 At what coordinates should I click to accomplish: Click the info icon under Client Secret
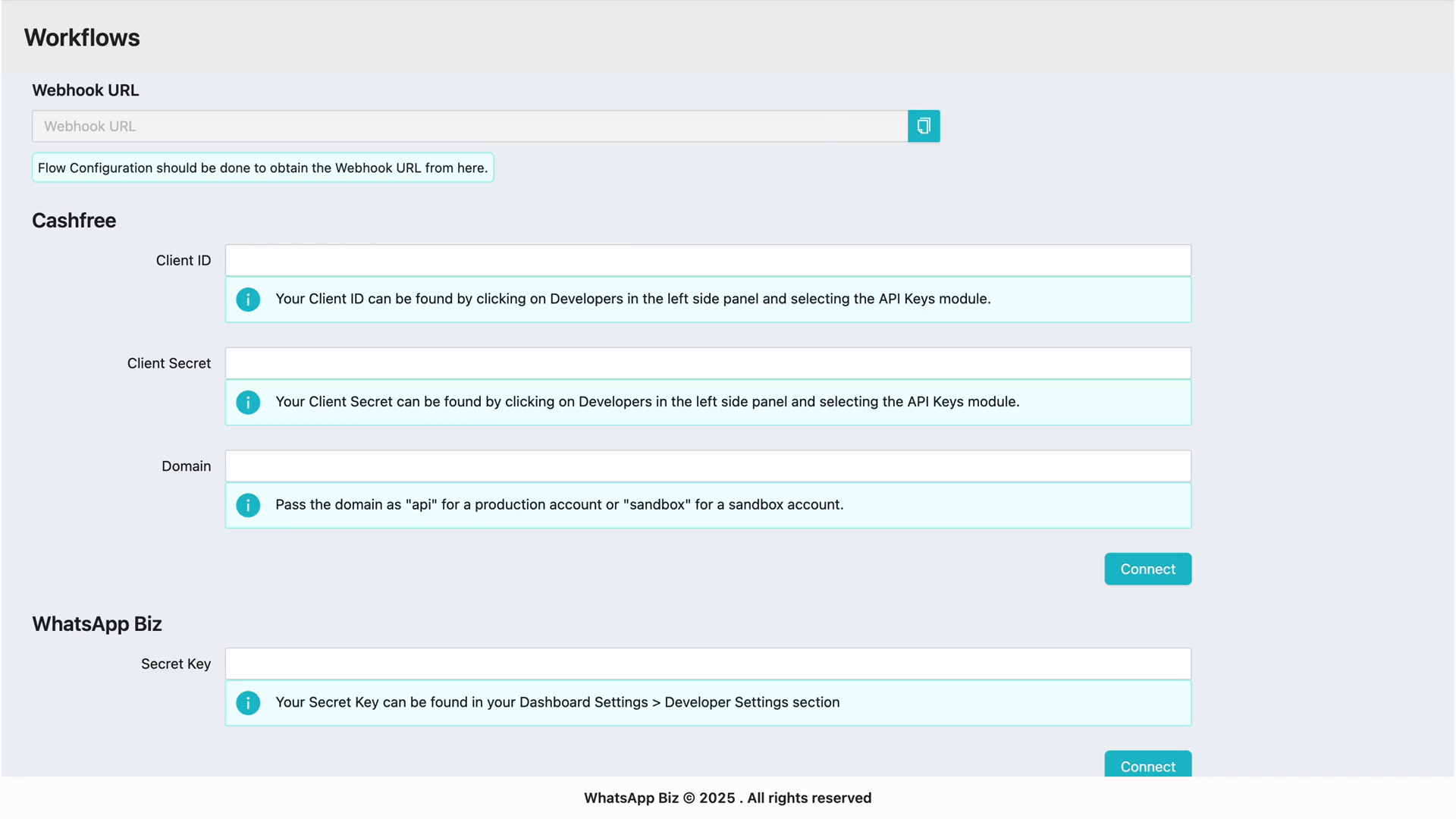248,402
